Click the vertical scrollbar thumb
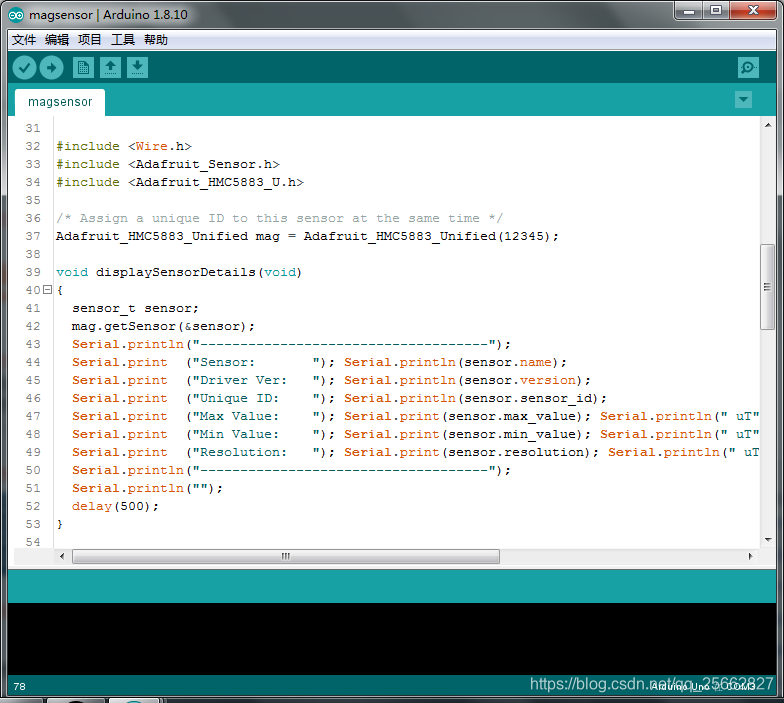 [x=767, y=286]
